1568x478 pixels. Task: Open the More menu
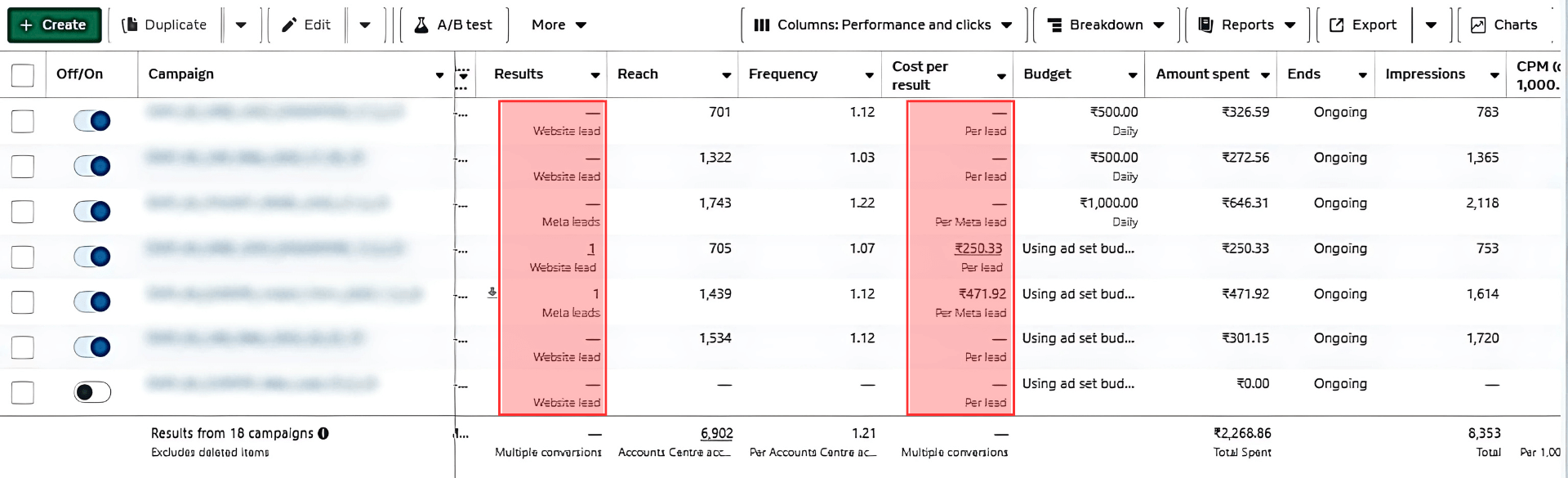(x=559, y=25)
